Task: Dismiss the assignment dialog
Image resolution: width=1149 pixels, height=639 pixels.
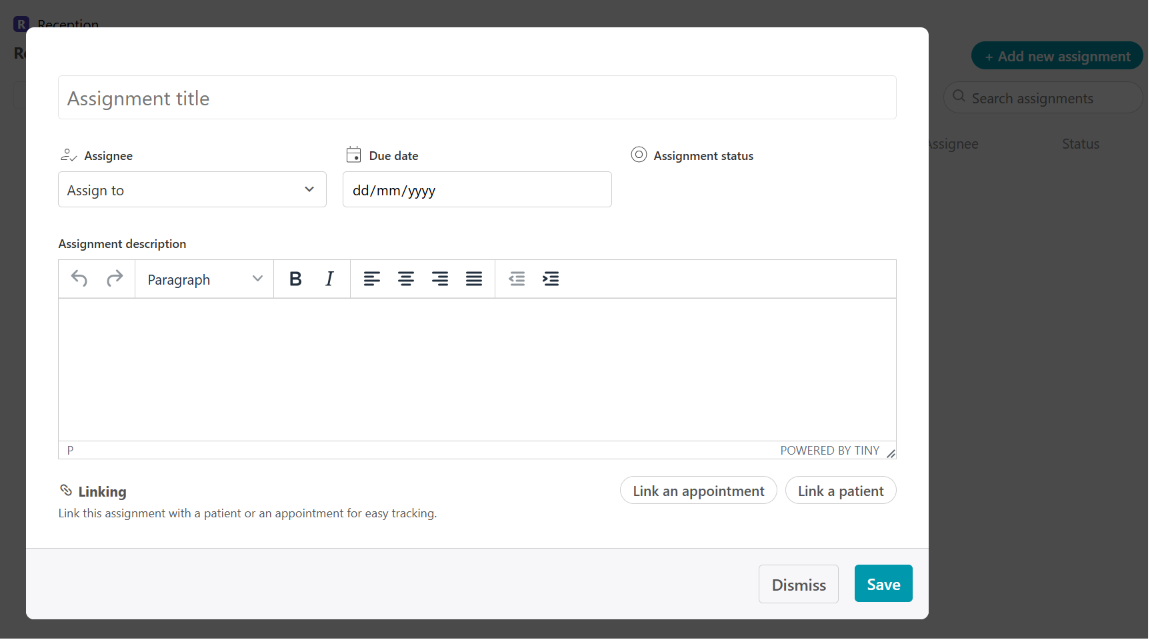Action: [799, 584]
